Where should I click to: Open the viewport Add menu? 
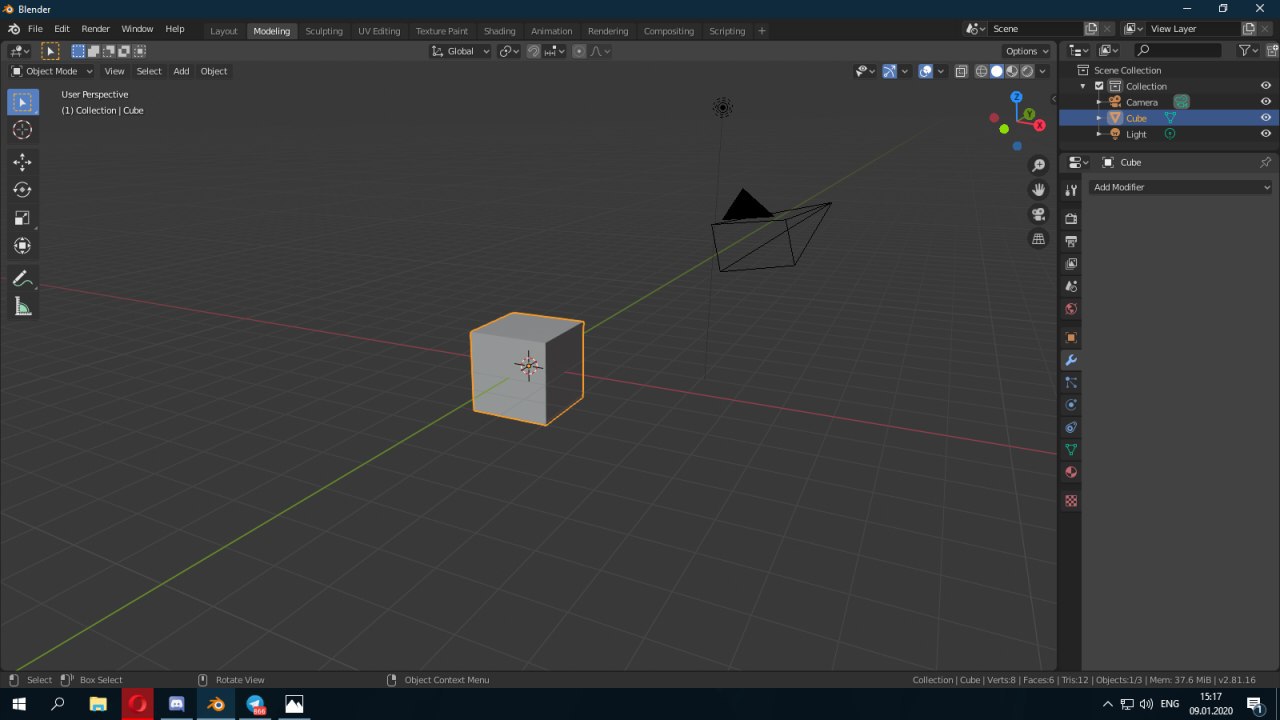[181, 71]
